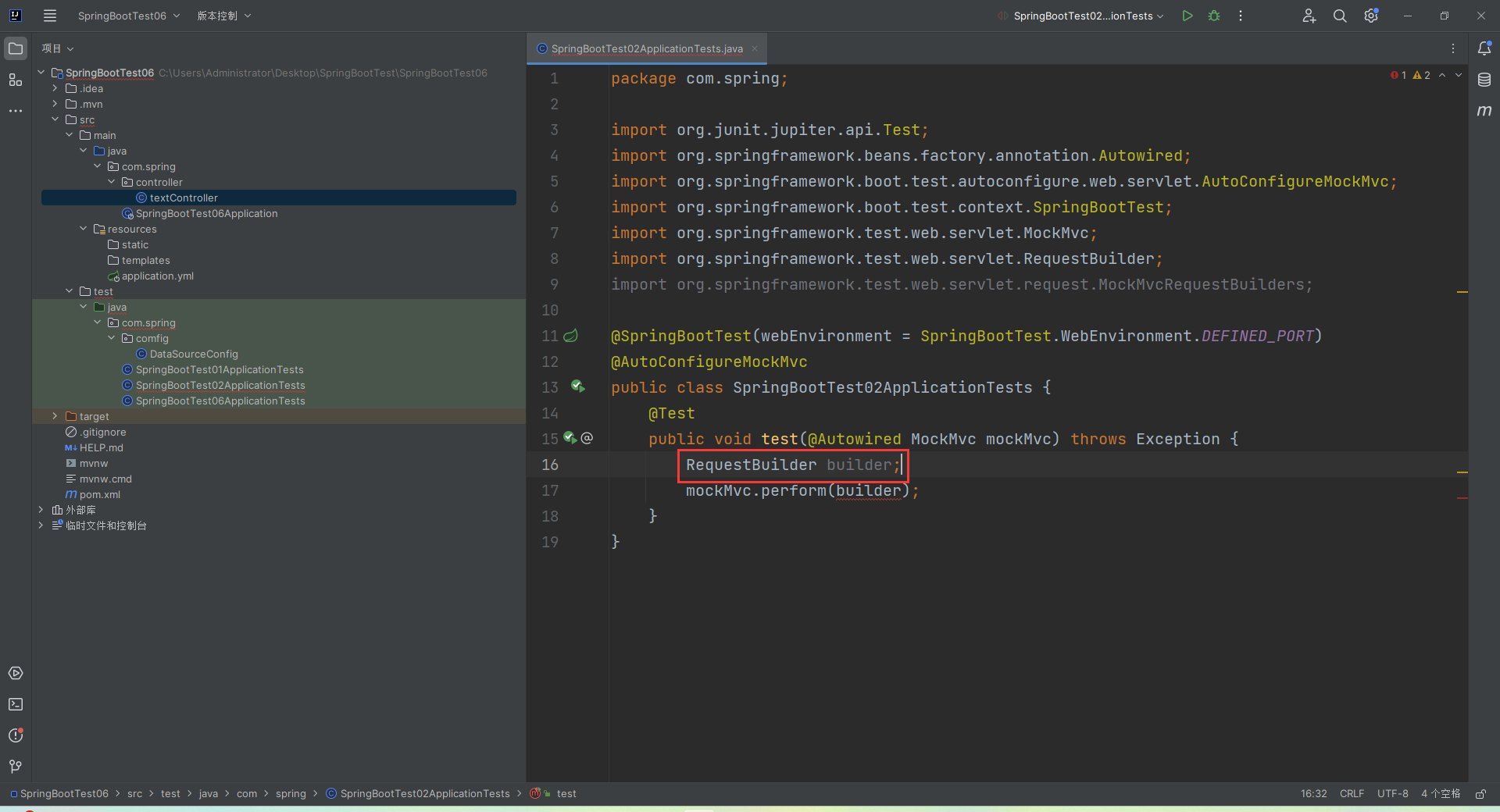Select pom.xml file
Screen dimensions: 1500x812
(100, 494)
